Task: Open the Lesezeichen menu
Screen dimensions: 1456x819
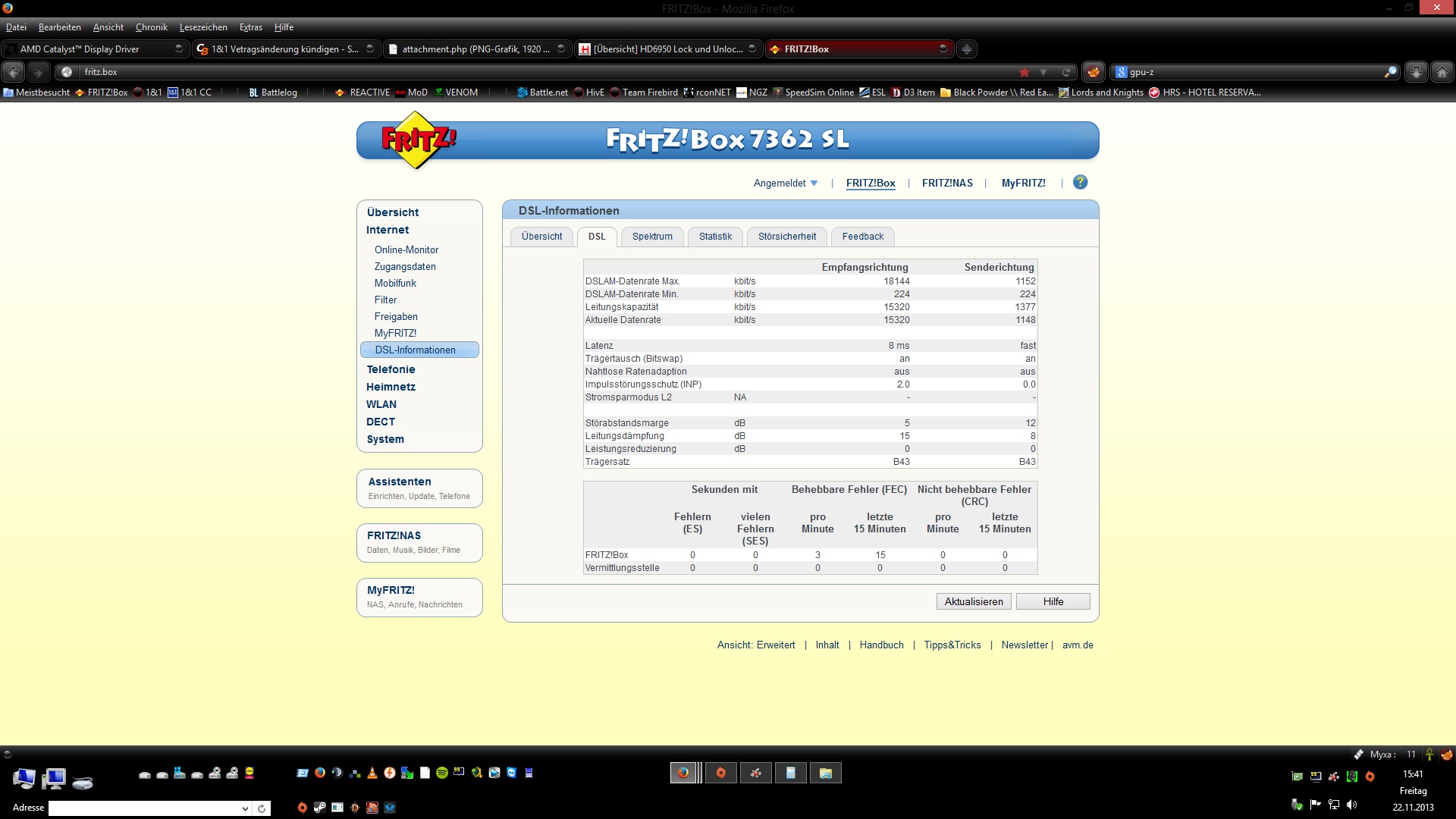Action: pyautogui.click(x=203, y=27)
